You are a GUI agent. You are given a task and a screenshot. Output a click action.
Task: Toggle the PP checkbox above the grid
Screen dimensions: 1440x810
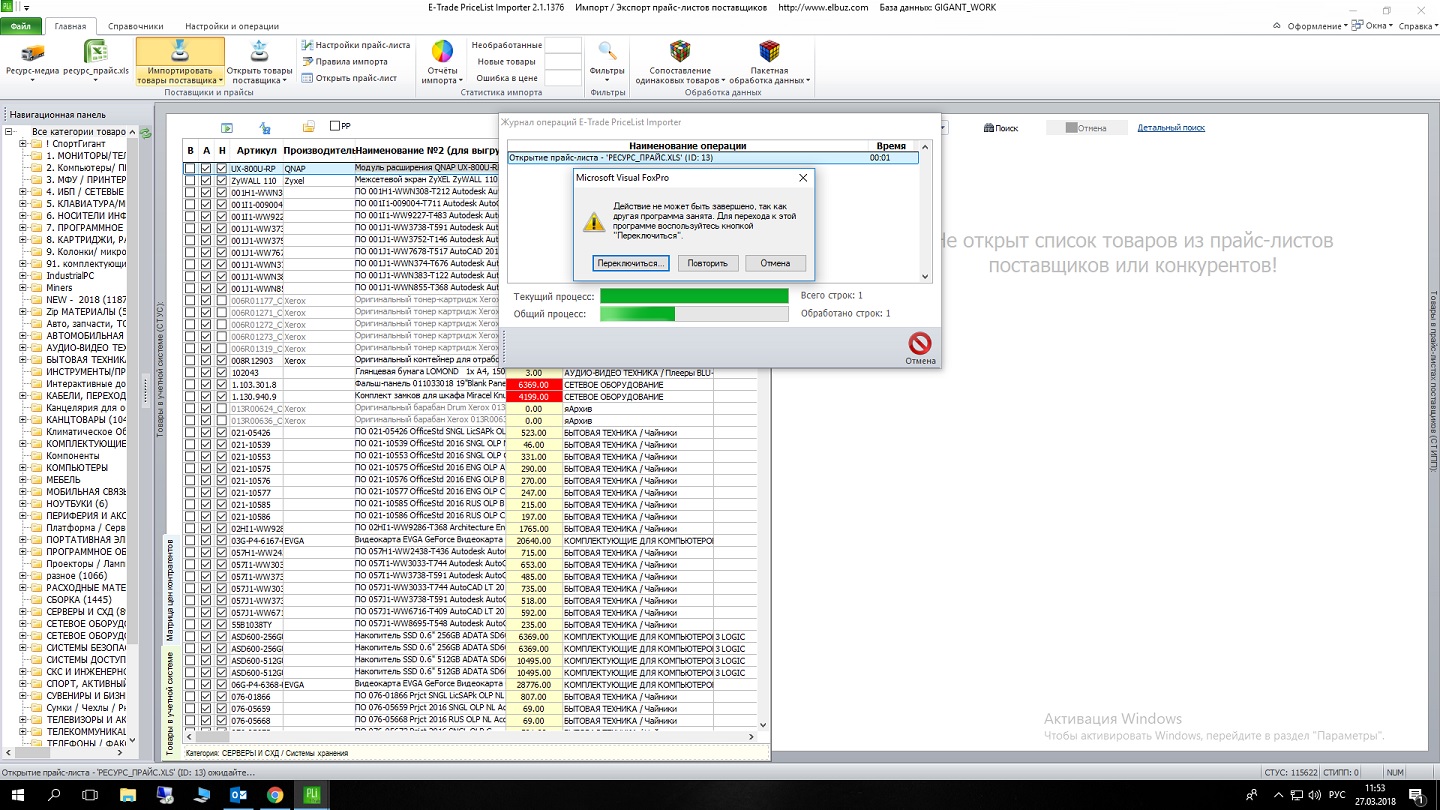click(x=336, y=127)
